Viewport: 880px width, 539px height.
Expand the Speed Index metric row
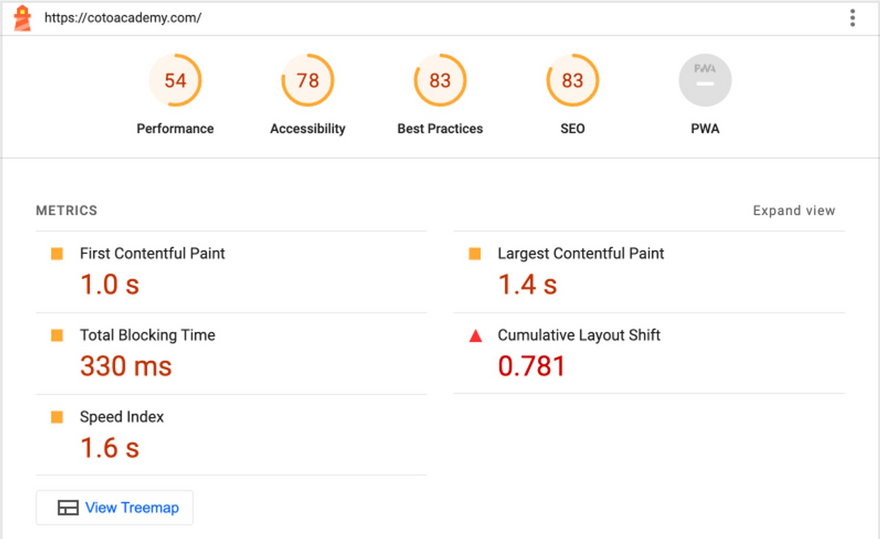[x=231, y=435]
